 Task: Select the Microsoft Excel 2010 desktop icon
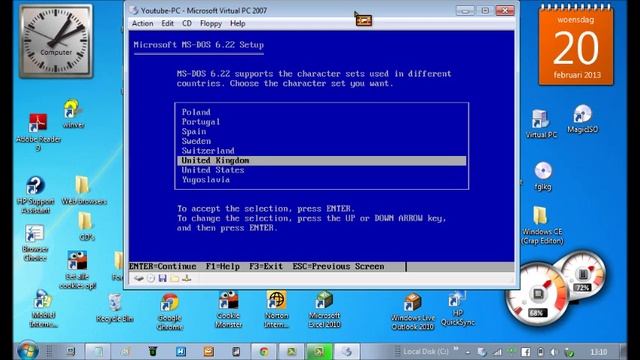(324, 309)
